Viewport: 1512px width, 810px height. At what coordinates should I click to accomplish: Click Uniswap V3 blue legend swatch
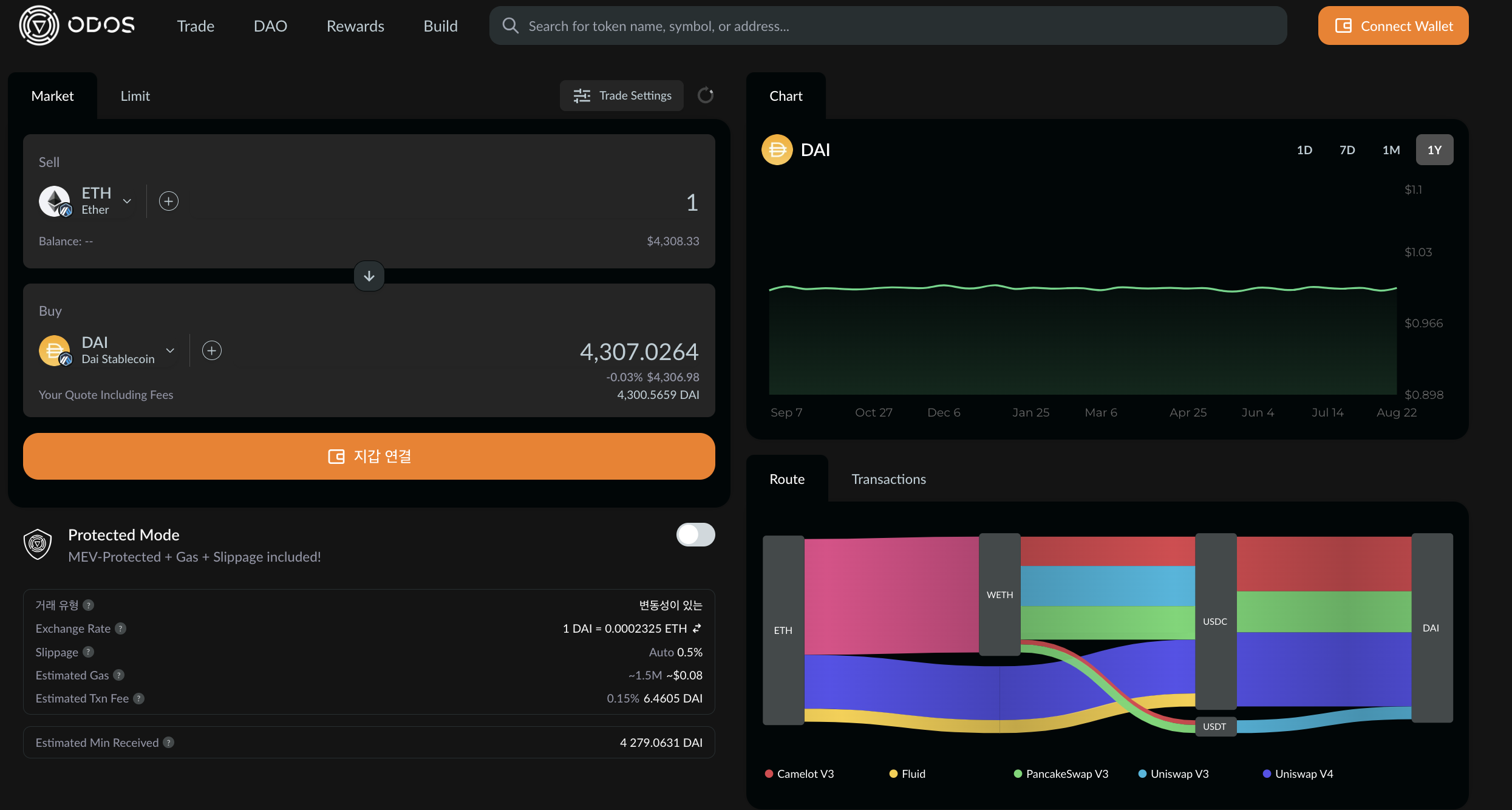tap(1142, 774)
